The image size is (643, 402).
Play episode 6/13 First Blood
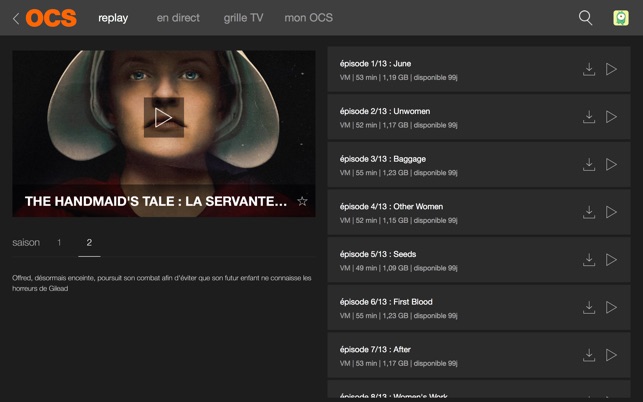pyautogui.click(x=611, y=307)
